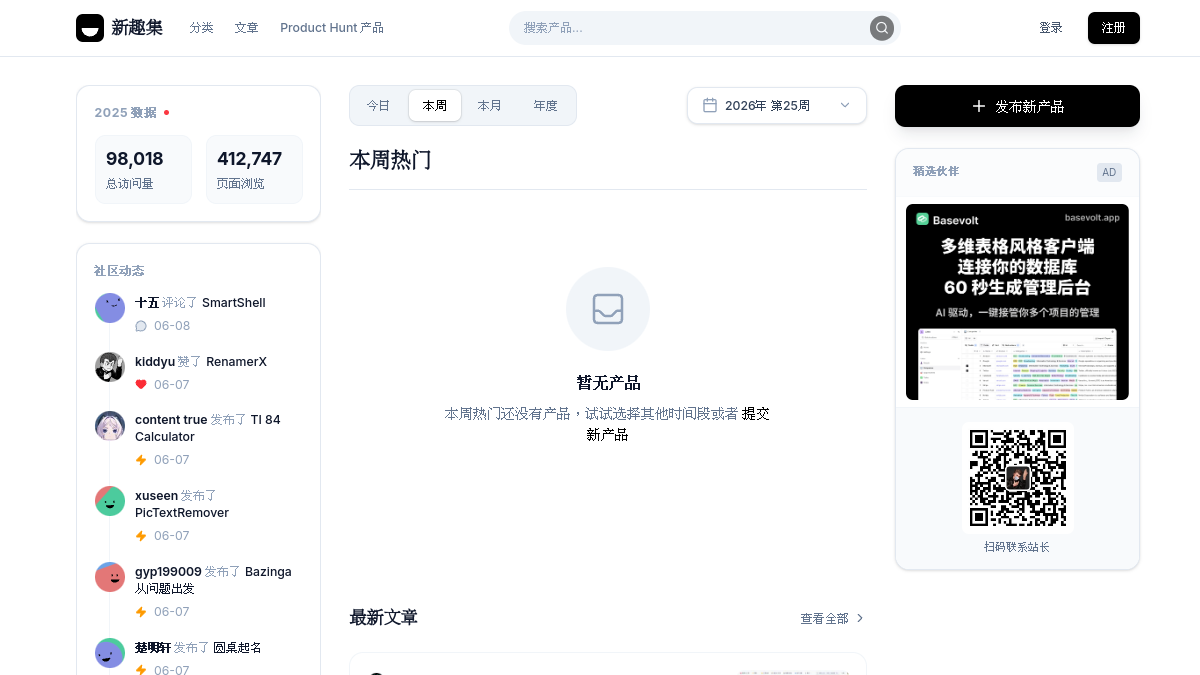Viewport: 1200px width, 675px height.
Task: Open the 2026年 第25周 week dropdown
Action: (777, 105)
